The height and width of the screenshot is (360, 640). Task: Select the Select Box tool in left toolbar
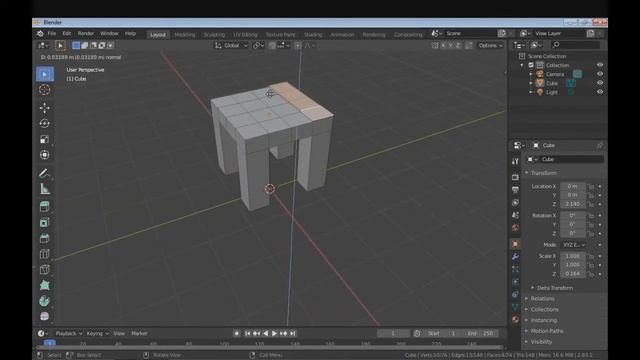click(x=44, y=74)
